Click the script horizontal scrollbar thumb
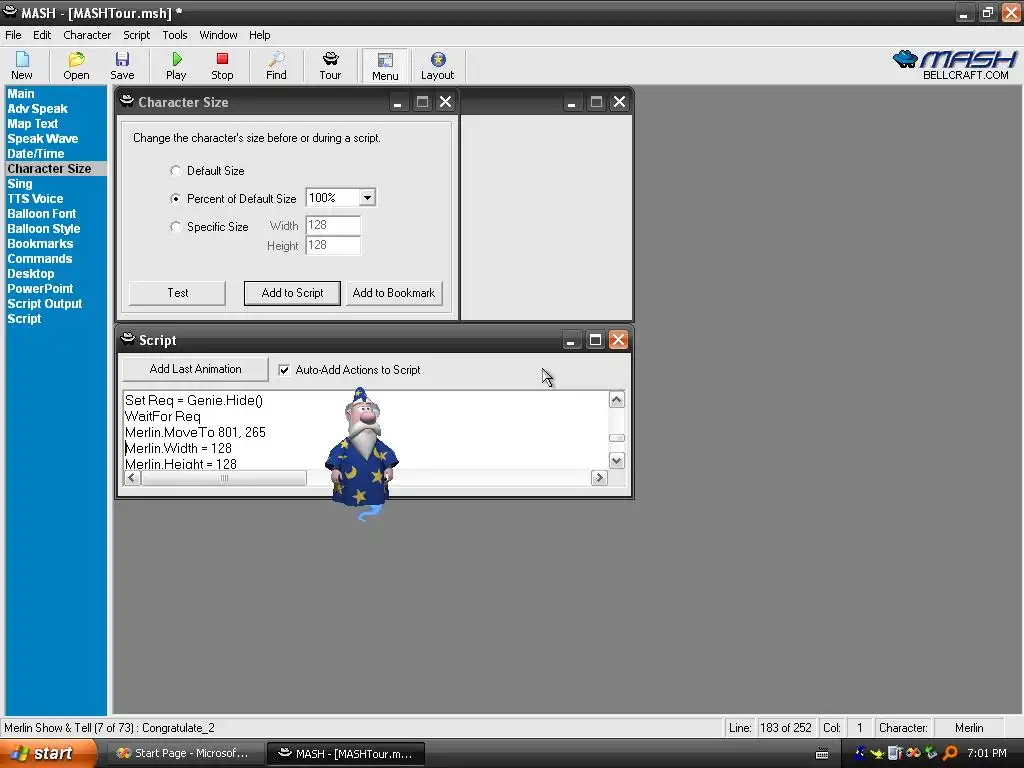The image size is (1024, 768). (x=224, y=478)
